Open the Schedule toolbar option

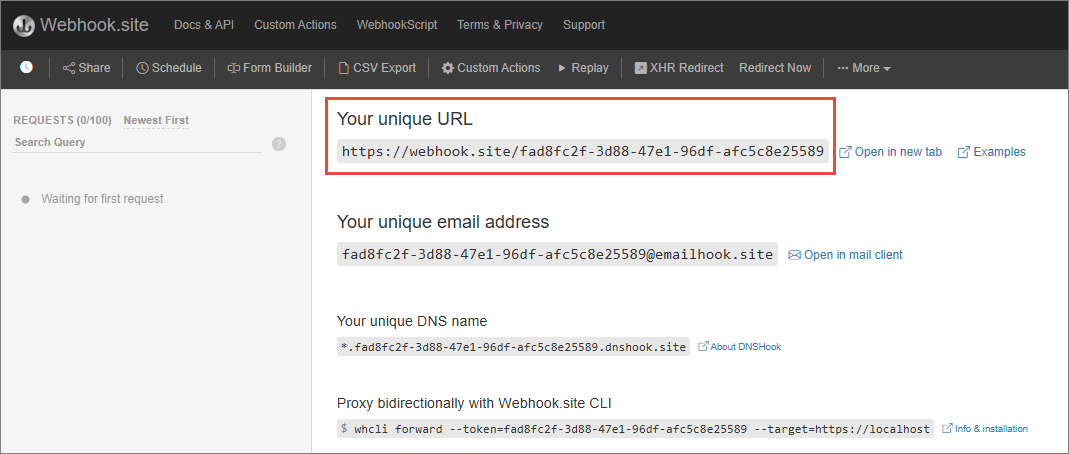(169, 68)
